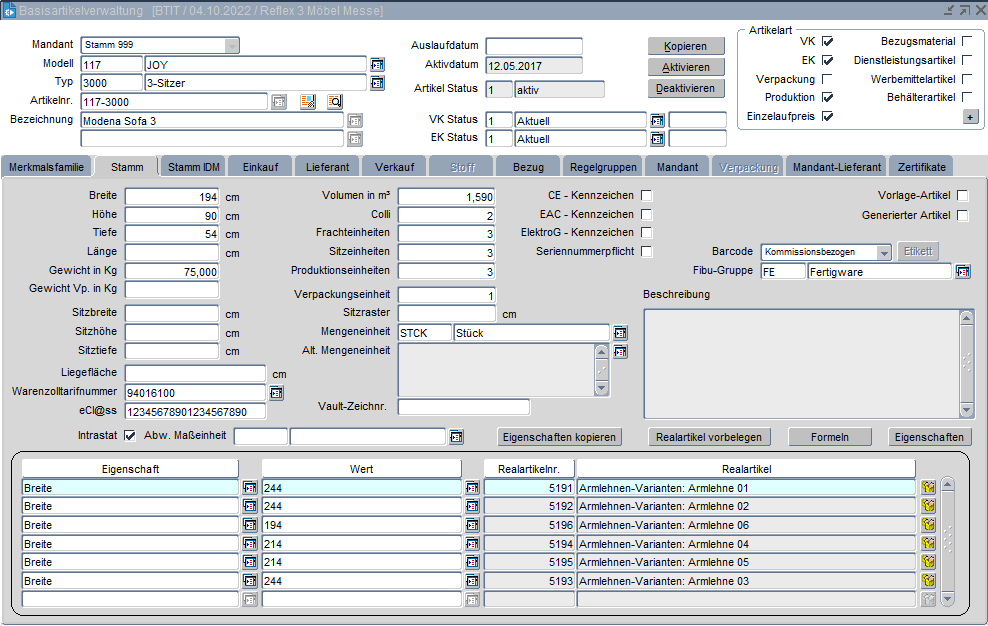
Task: Click the package icon for Armlehne 05 row
Action: (x=928, y=562)
